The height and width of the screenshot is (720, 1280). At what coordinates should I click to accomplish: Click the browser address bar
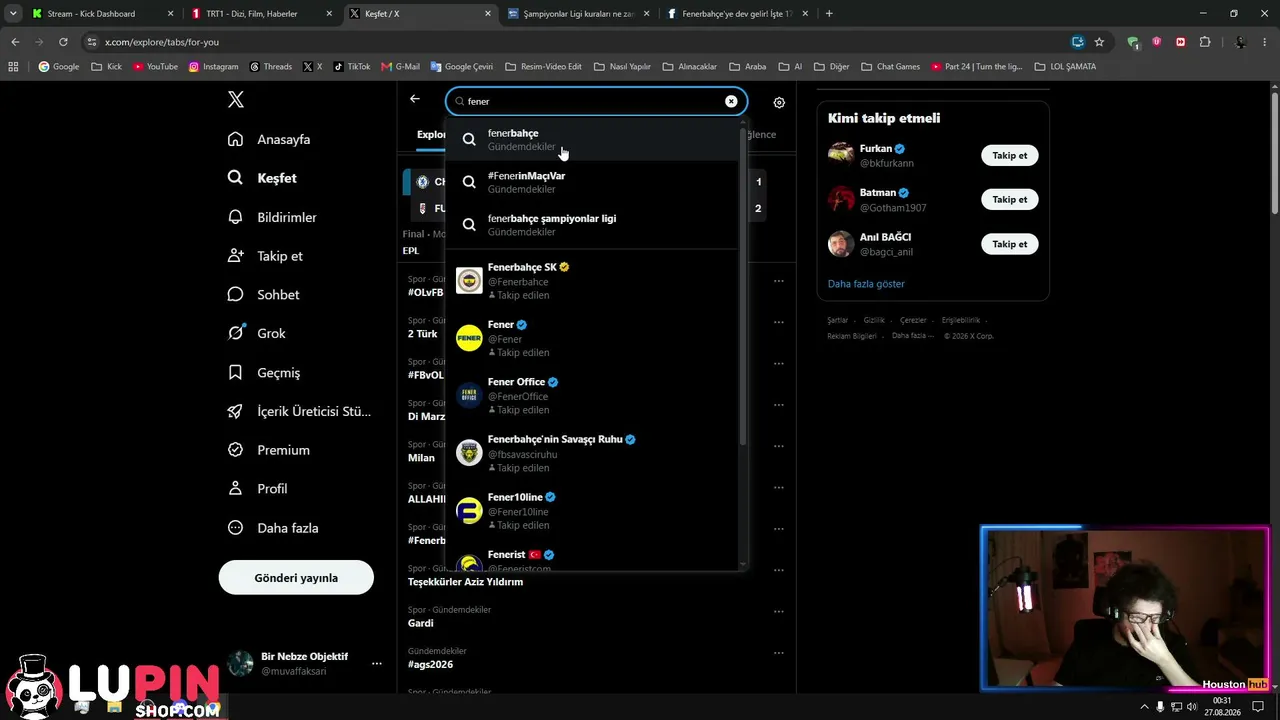point(580,42)
